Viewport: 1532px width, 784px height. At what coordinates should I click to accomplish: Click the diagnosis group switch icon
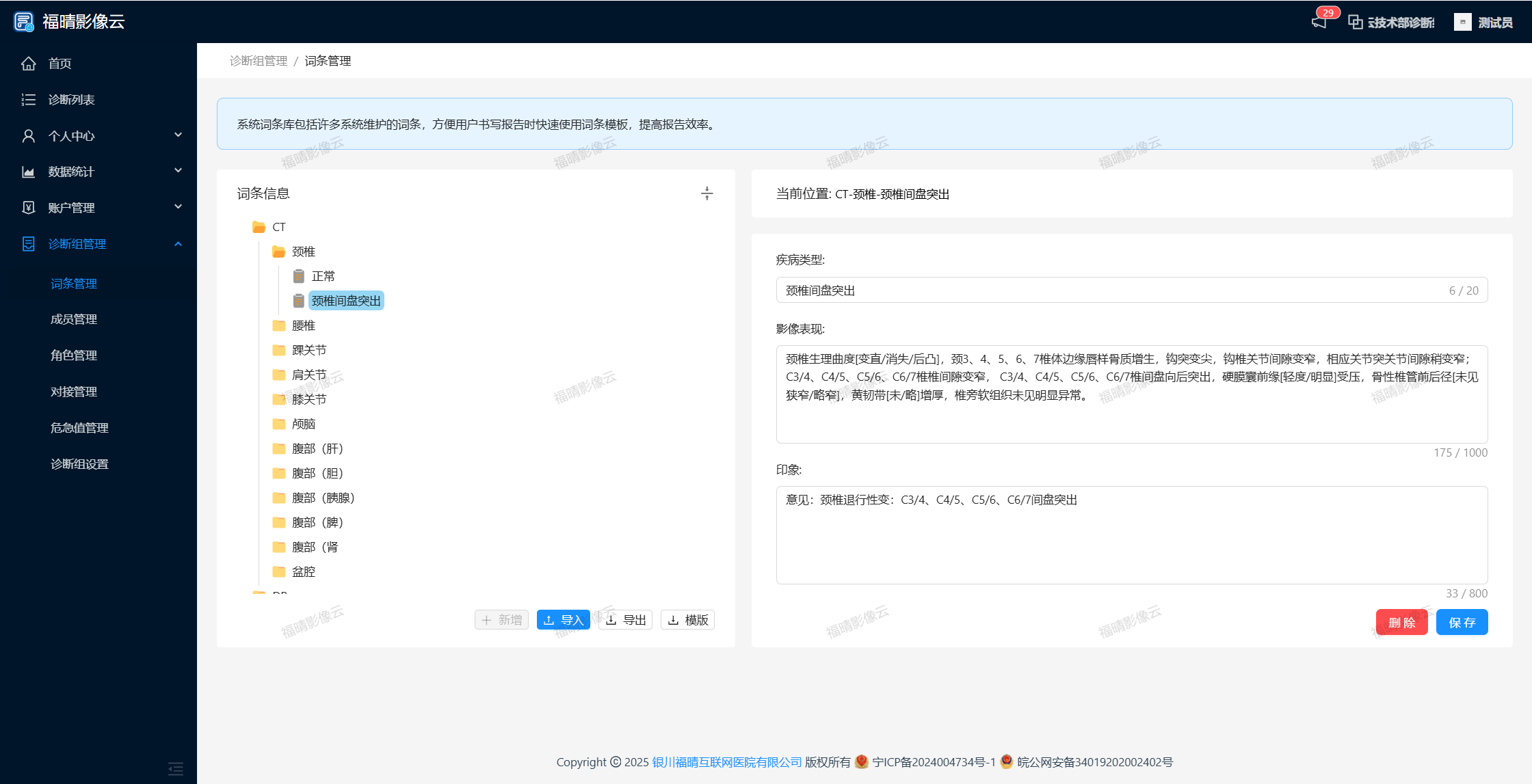tap(1355, 22)
